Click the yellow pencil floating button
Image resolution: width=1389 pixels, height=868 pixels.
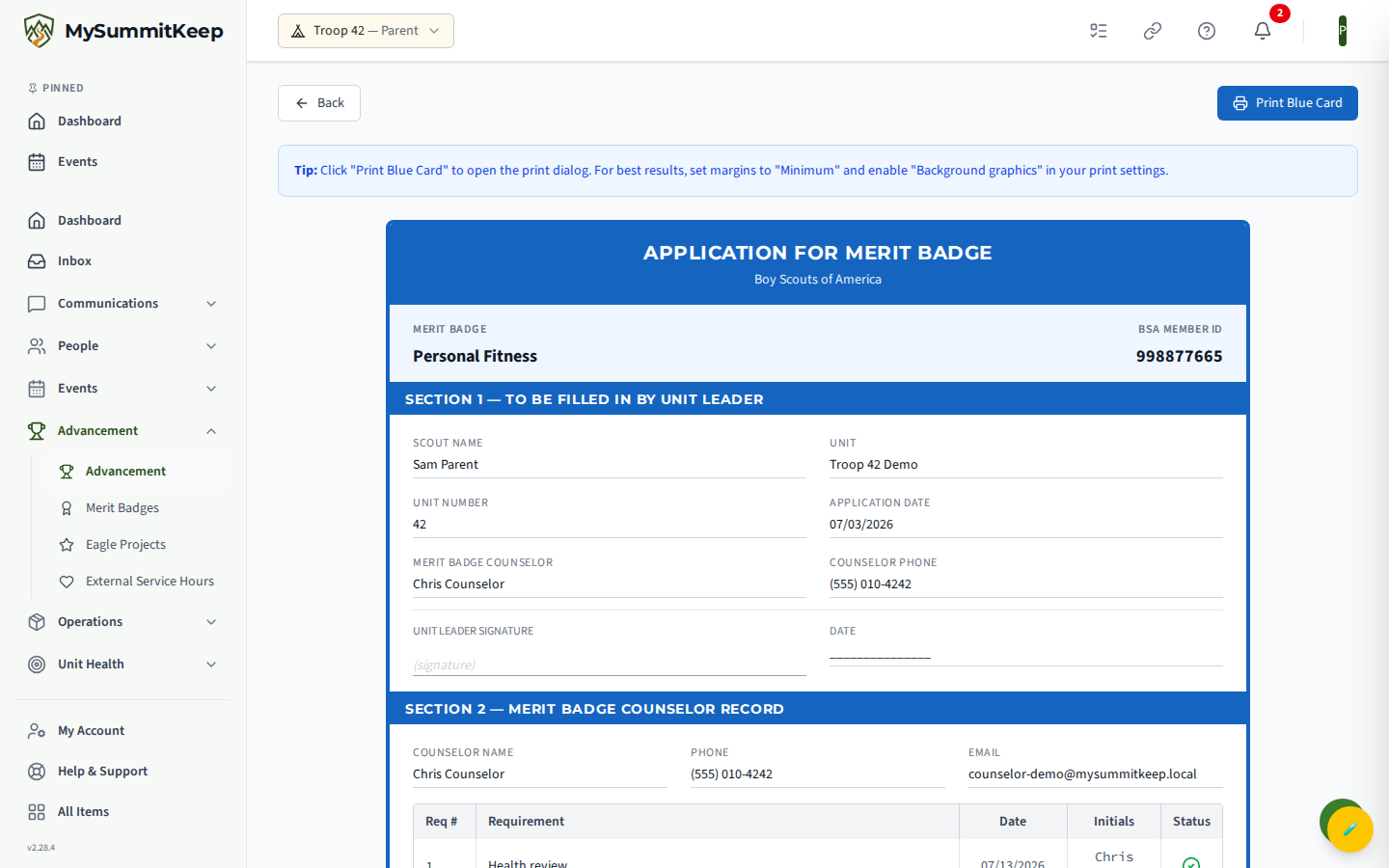point(1350,828)
